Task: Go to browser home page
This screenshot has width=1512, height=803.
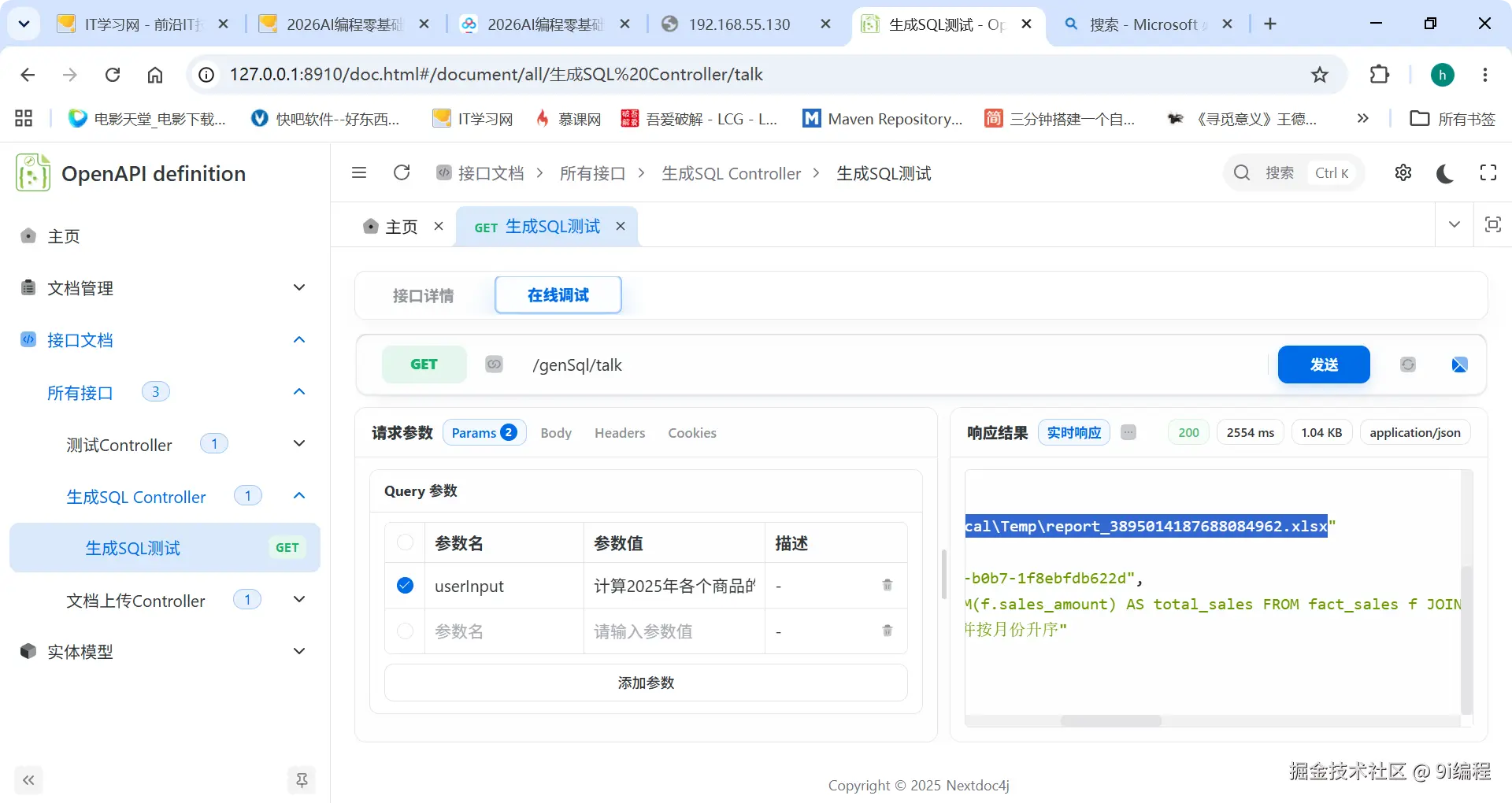Action: pos(155,75)
